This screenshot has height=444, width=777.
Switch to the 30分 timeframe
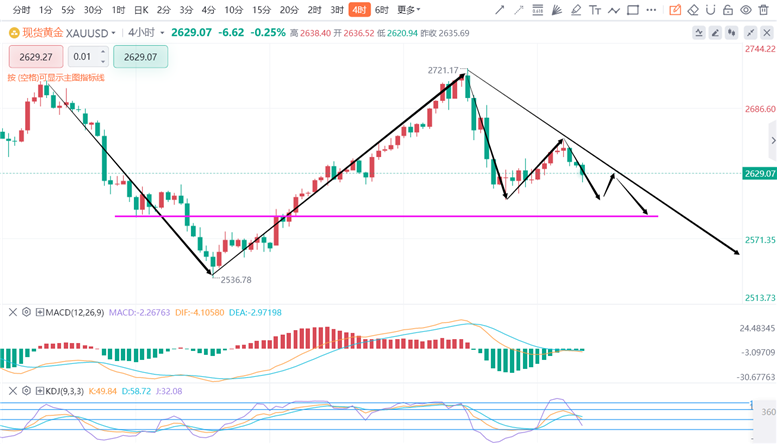point(93,10)
